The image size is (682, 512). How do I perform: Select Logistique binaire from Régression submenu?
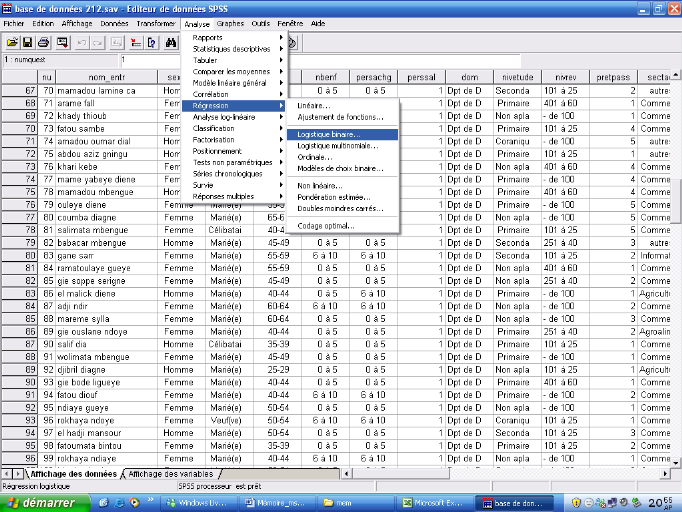point(328,133)
